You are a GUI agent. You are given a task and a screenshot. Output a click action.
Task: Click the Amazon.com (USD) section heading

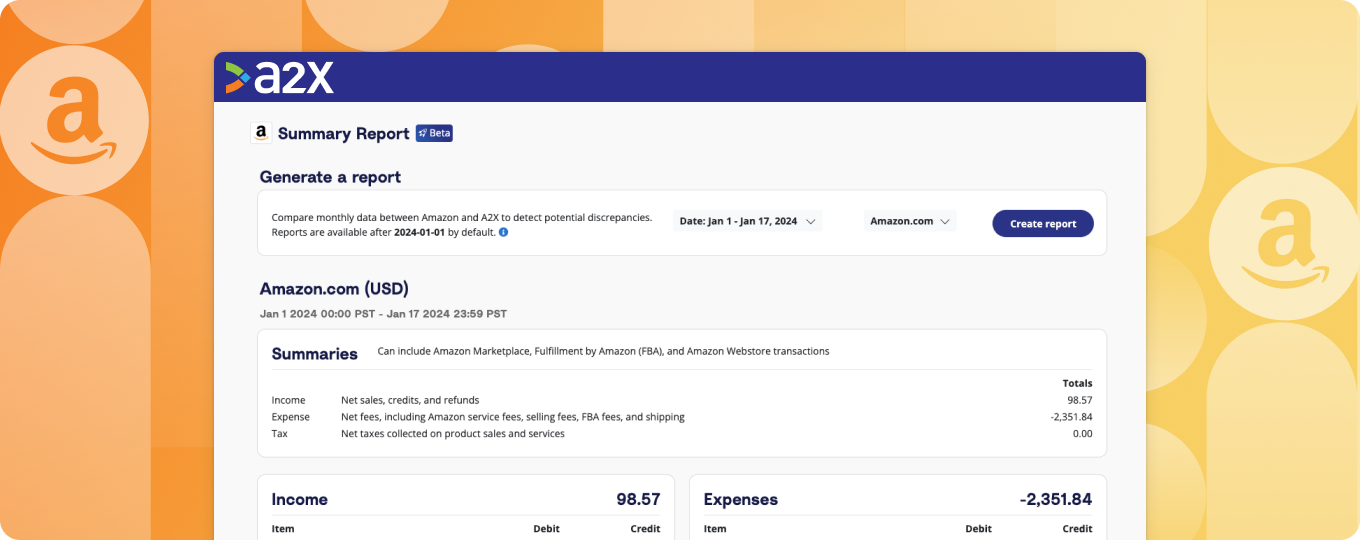pos(334,289)
